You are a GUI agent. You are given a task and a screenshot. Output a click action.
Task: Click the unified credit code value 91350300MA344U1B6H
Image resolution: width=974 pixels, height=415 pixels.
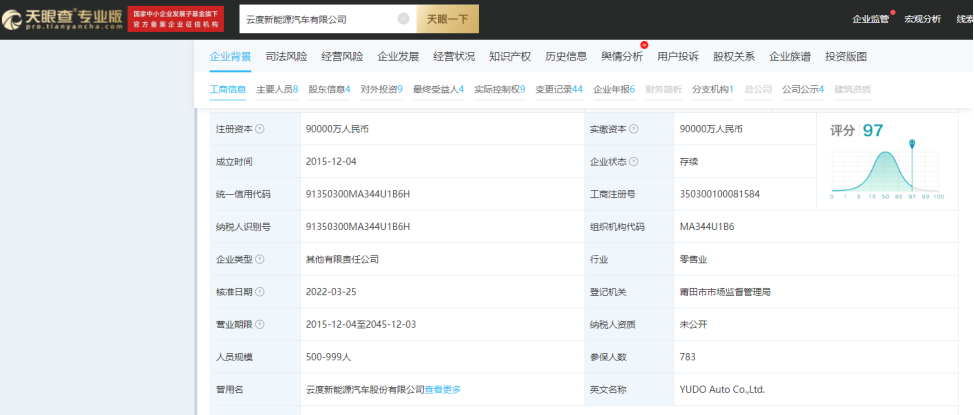pyautogui.click(x=358, y=194)
